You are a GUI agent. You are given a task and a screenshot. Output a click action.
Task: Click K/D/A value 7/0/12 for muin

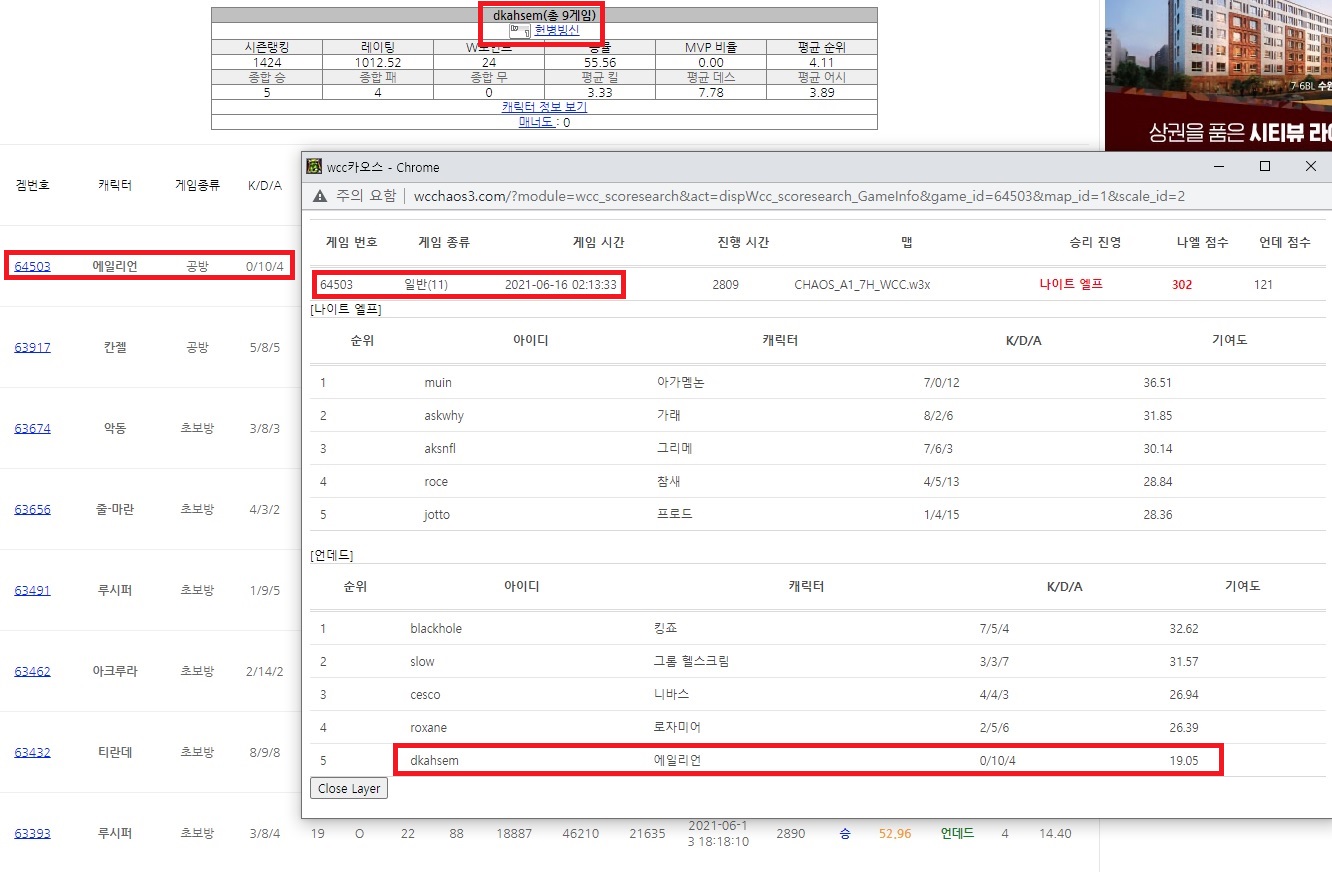click(942, 382)
